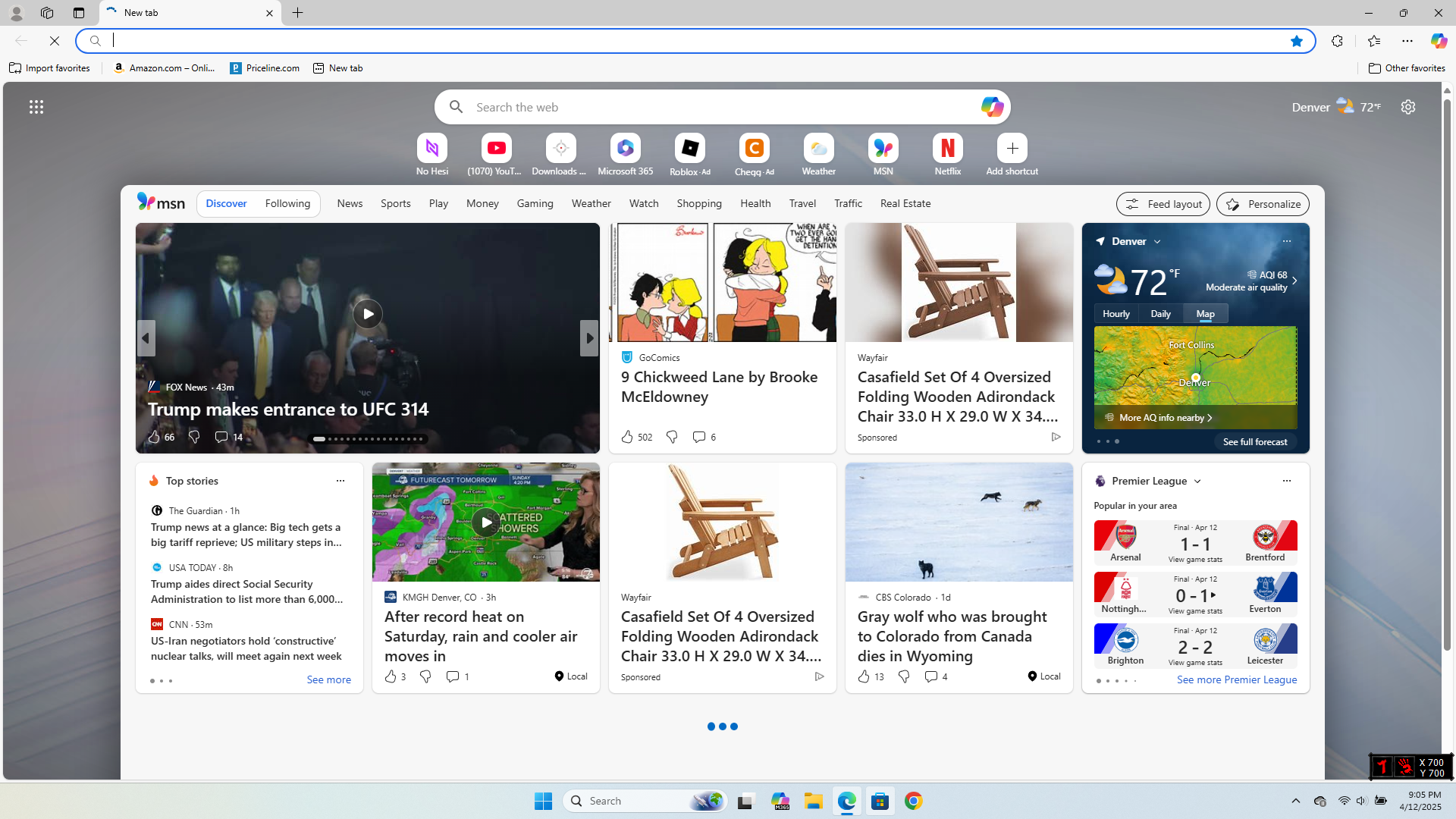This screenshot has height=819, width=1456.
Task: Open the apps grid launcher
Action: coord(36,107)
